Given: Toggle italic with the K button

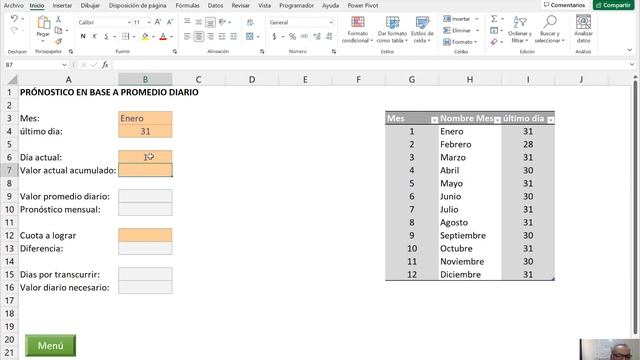Looking at the screenshot, I should (x=95, y=37).
